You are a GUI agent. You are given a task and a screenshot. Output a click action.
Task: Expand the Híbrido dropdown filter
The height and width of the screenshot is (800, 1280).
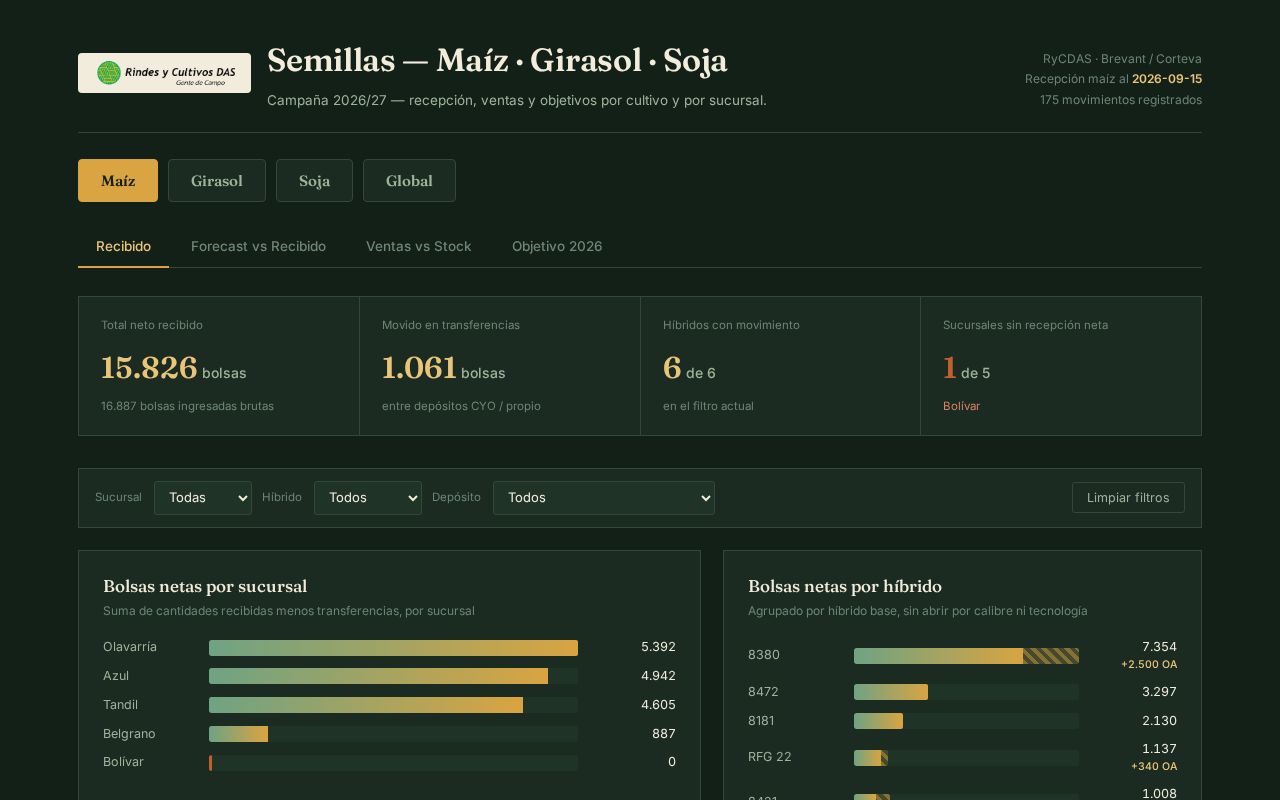368,498
